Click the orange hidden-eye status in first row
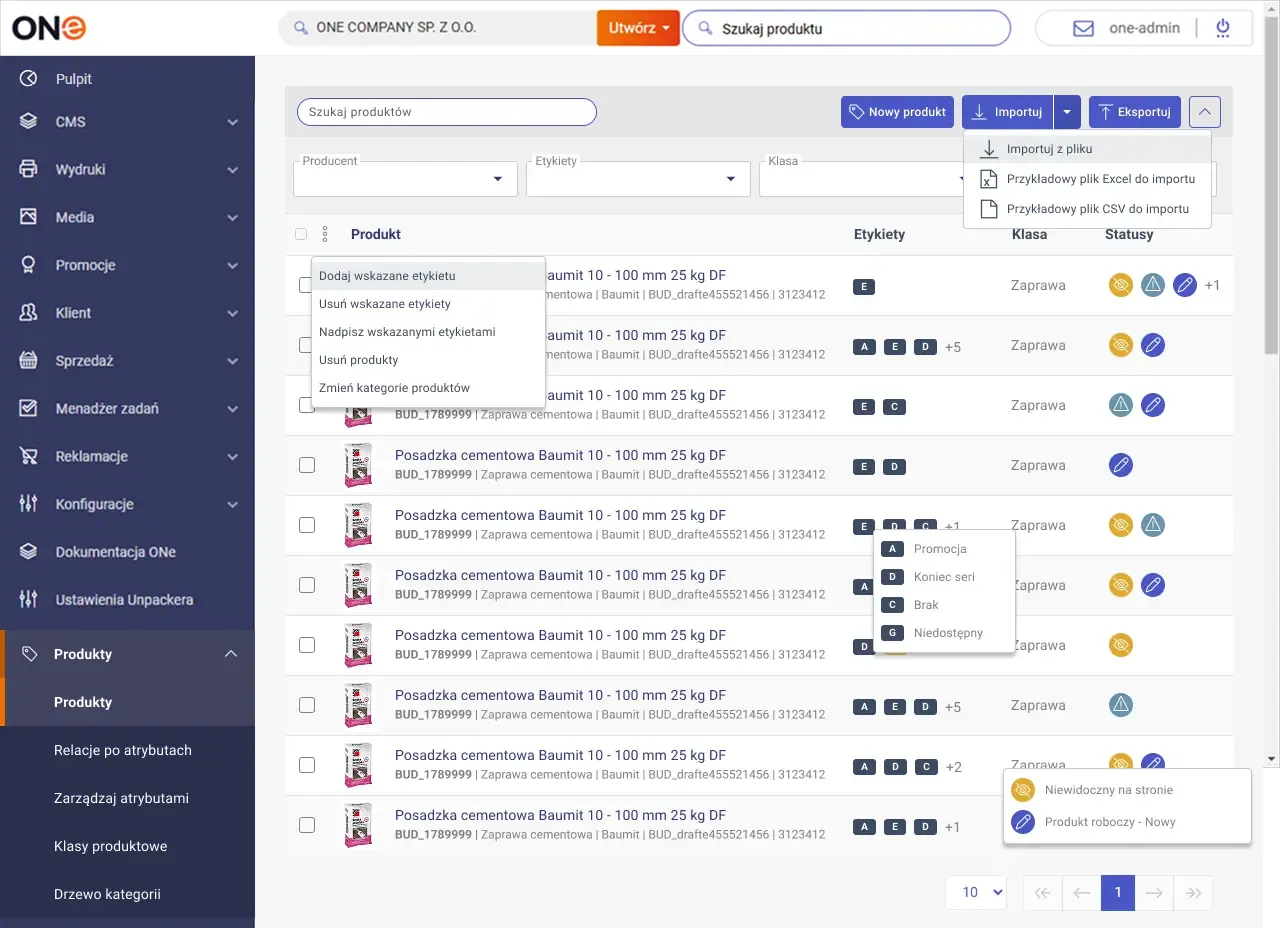The height and width of the screenshot is (928, 1280). click(x=1121, y=285)
